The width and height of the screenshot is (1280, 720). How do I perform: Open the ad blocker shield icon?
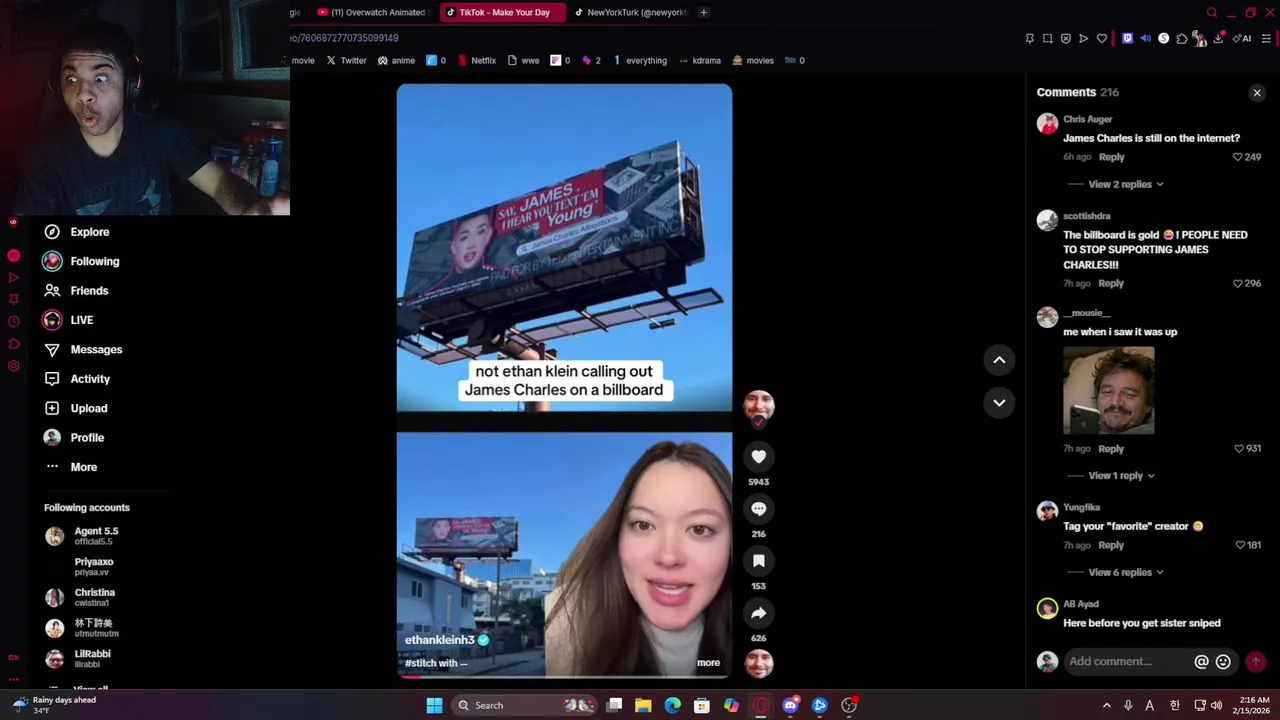pos(1065,39)
